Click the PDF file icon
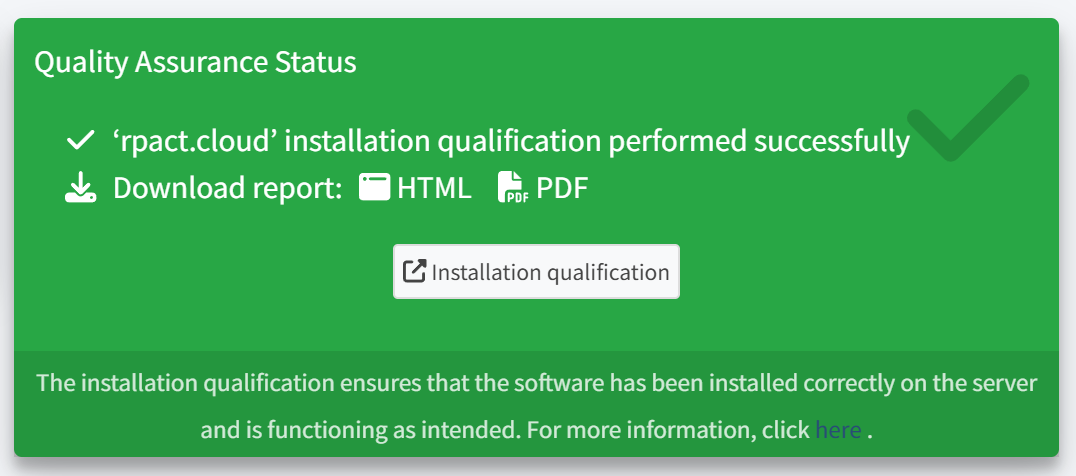This screenshot has width=1076, height=476. pos(511,188)
